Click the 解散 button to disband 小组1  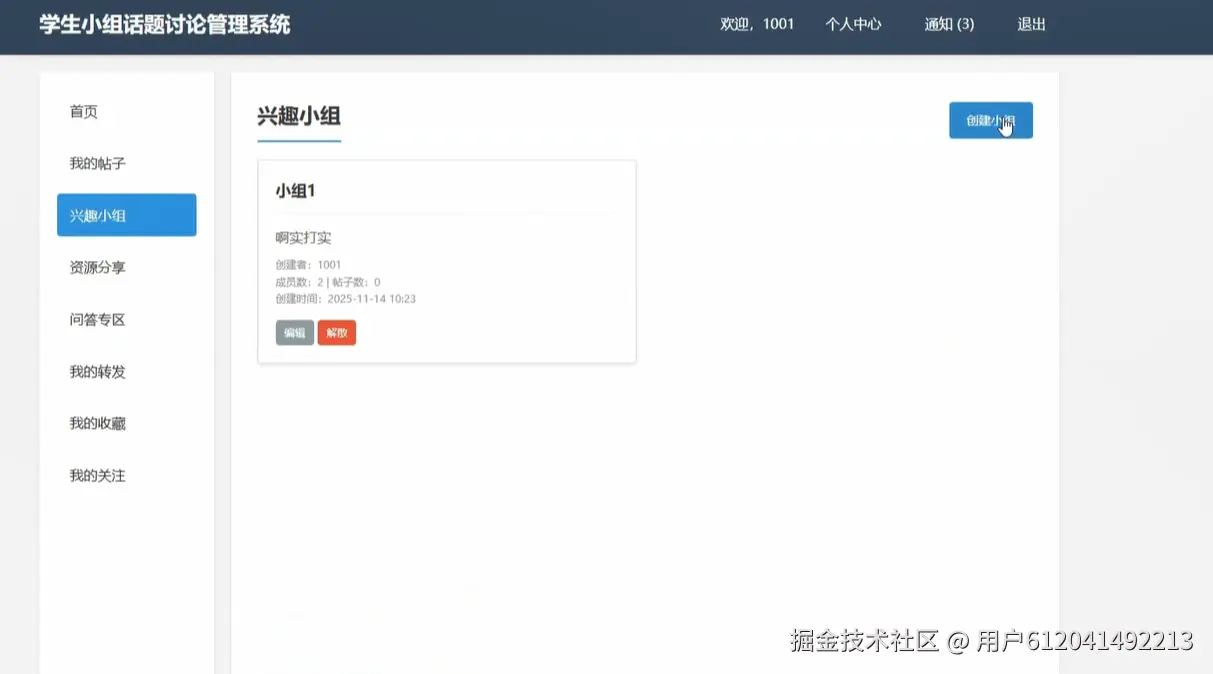[x=336, y=332]
